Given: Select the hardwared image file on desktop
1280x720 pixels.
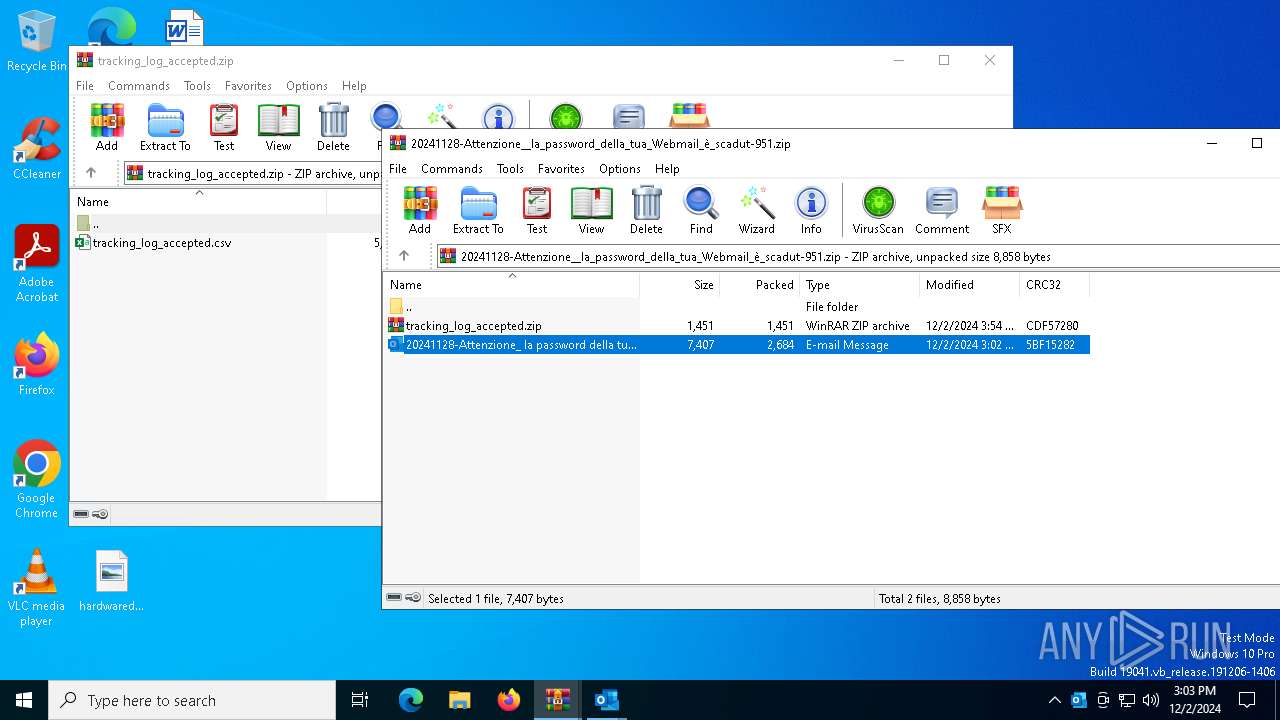Looking at the screenshot, I should point(112,581).
